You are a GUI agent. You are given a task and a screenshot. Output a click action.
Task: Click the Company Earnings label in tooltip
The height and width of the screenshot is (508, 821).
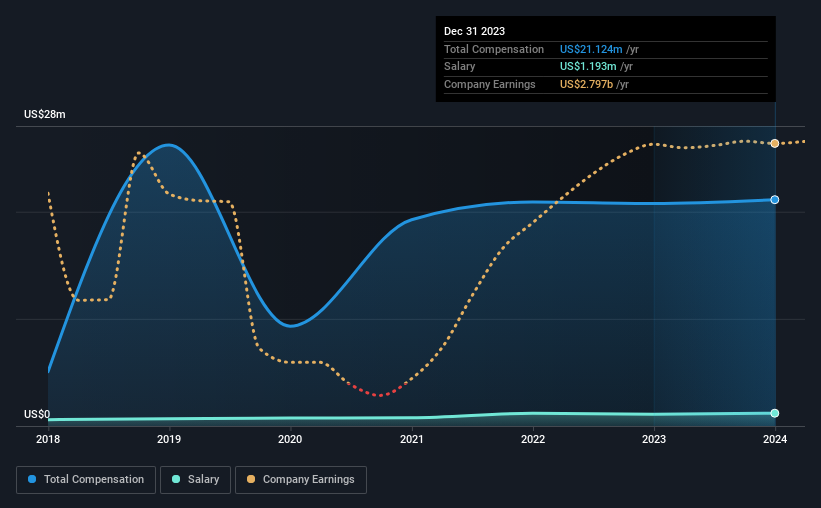tap(490, 84)
